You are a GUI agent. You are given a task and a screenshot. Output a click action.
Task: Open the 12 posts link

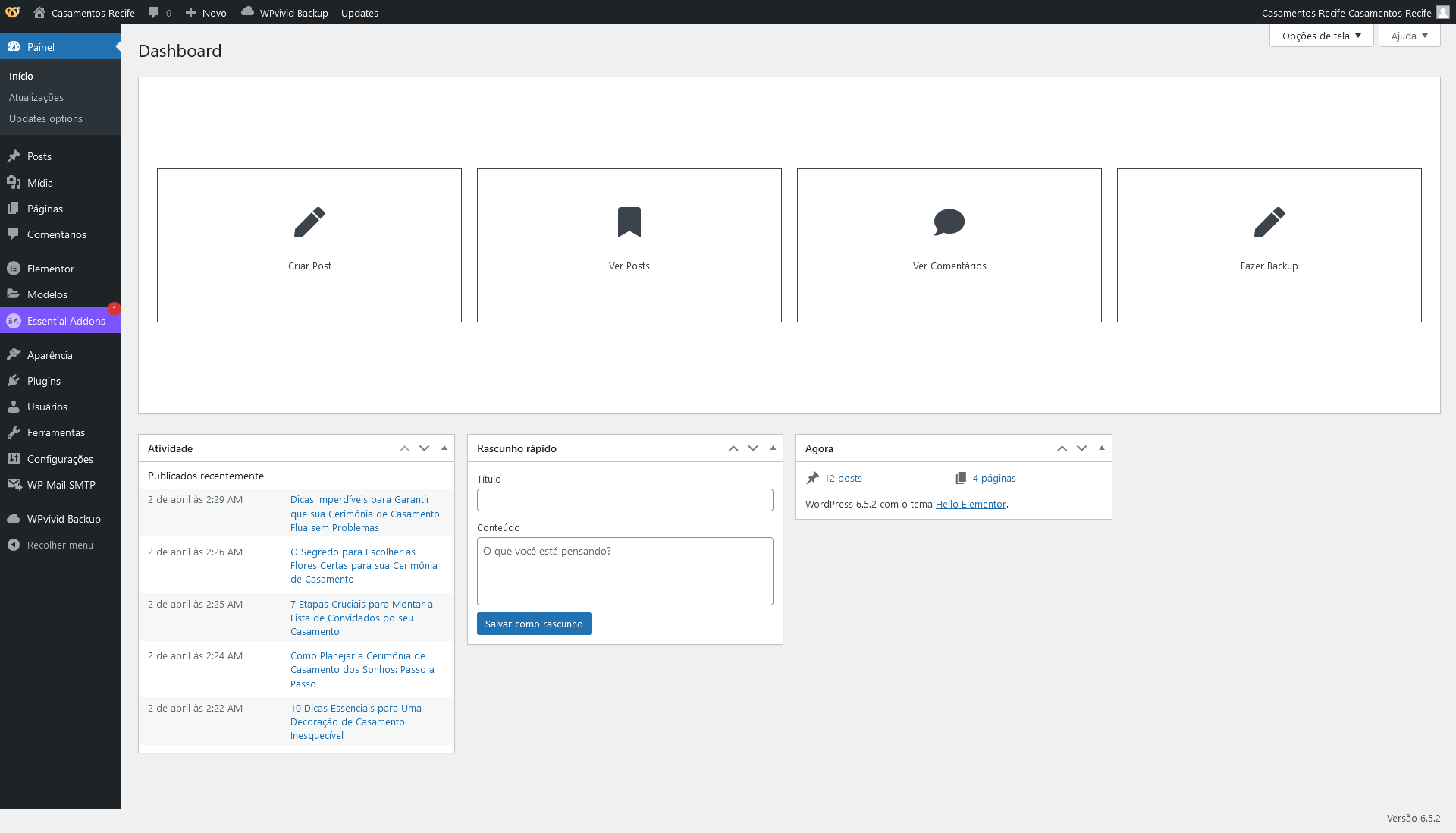coord(843,478)
